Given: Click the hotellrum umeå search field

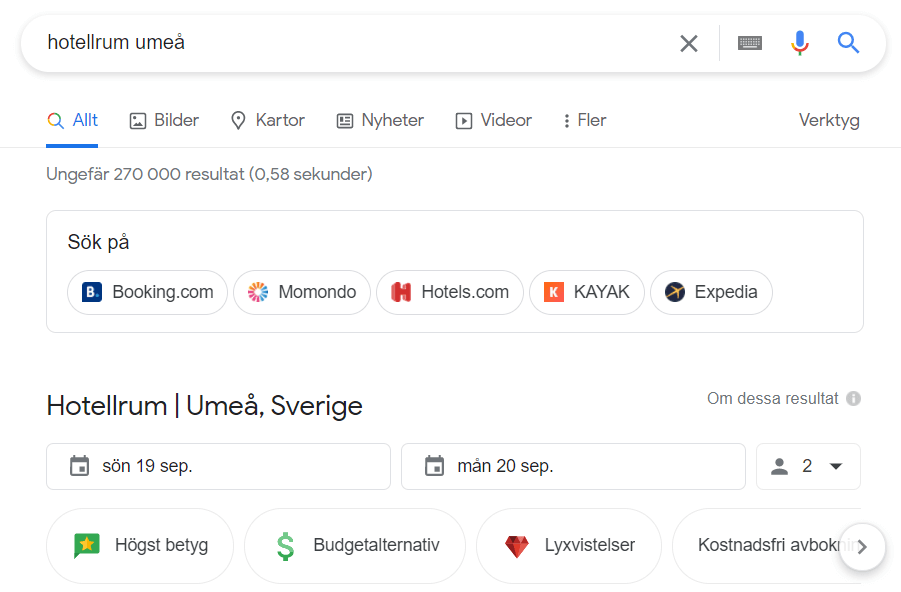Looking at the screenshot, I should [x=350, y=43].
